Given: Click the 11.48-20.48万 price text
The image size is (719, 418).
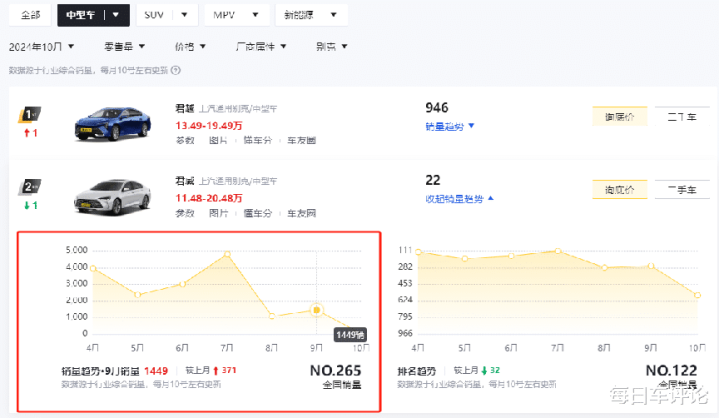Looking at the screenshot, I should tap(209, 198).
